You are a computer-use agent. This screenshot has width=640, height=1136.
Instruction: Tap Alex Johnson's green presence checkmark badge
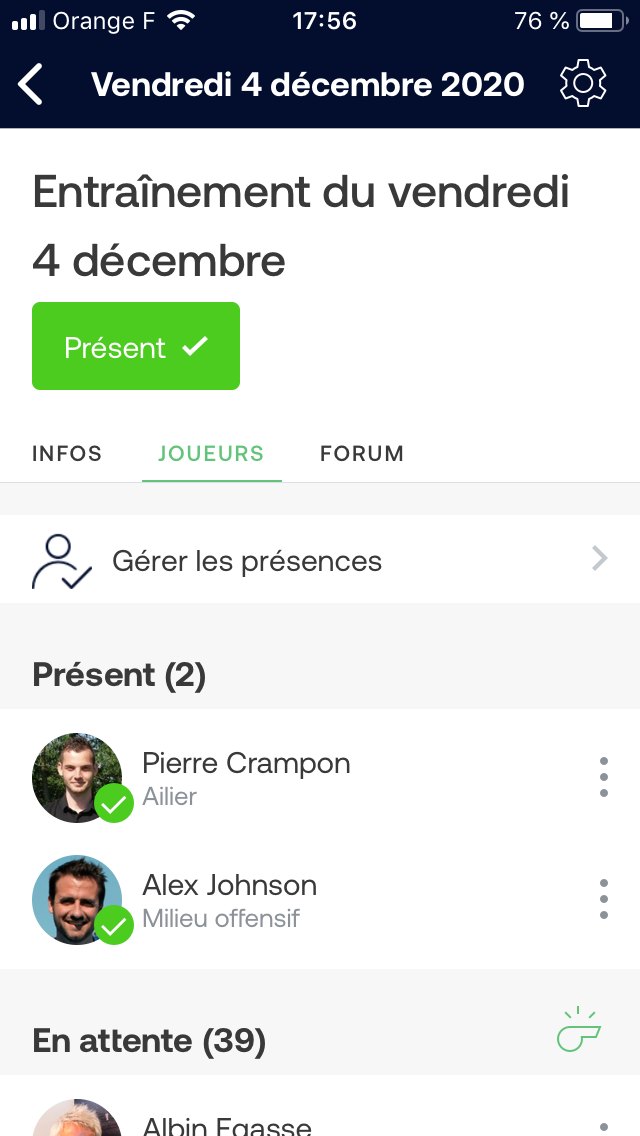click(114, 925)
